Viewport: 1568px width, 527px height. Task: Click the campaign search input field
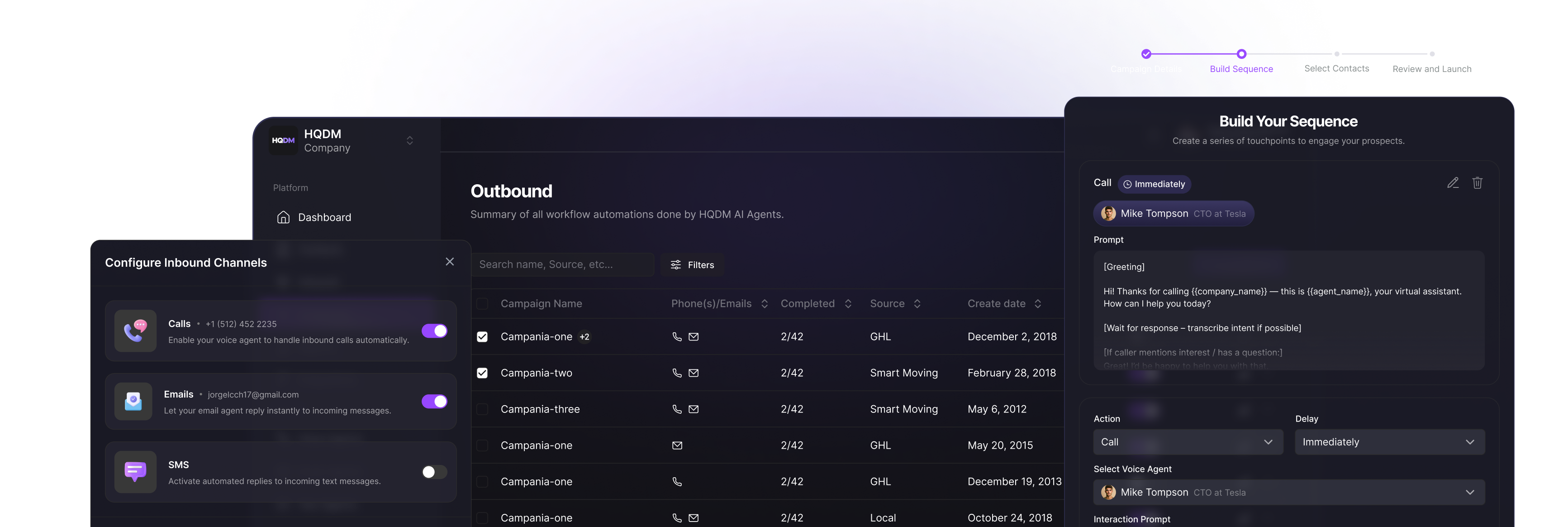[561, 264]
